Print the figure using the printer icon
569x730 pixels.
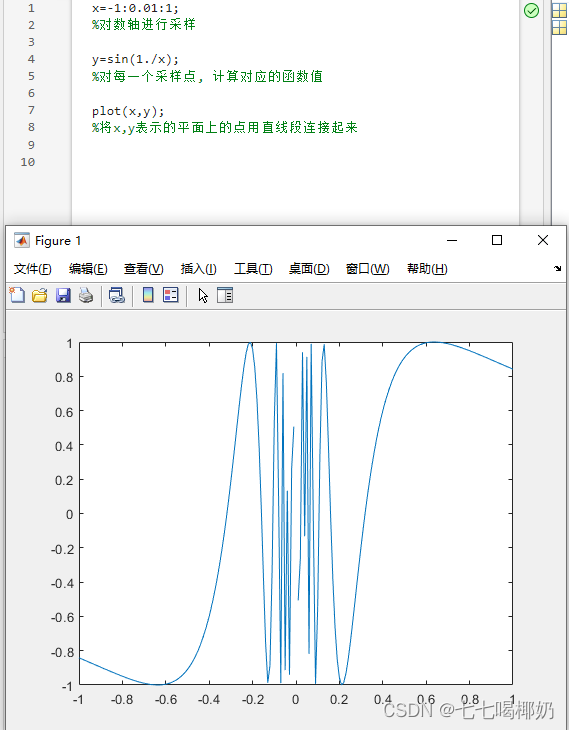coord(86,295)
